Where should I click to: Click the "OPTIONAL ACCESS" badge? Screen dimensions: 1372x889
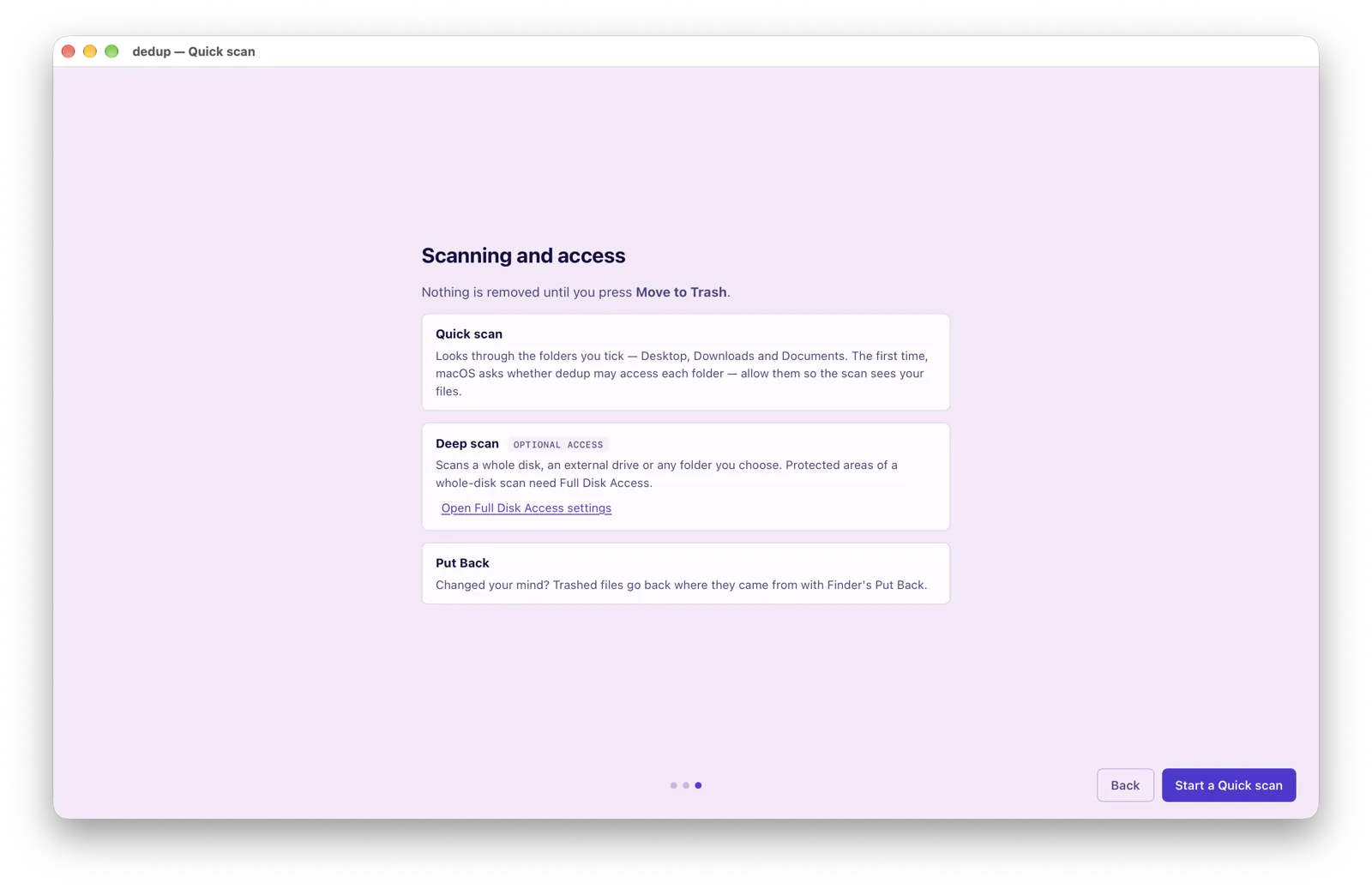[558, 444]
